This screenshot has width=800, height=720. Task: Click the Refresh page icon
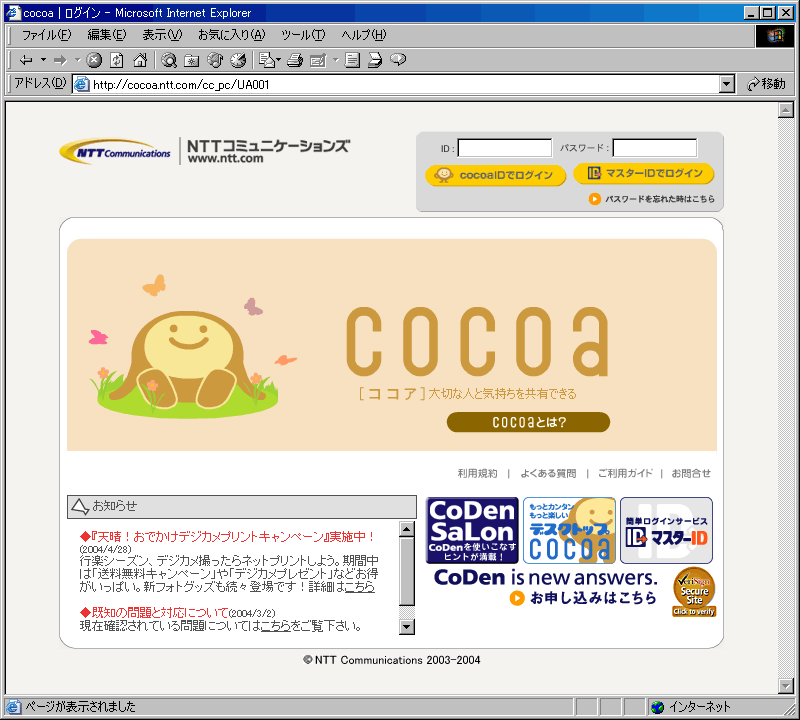(117, 60)
